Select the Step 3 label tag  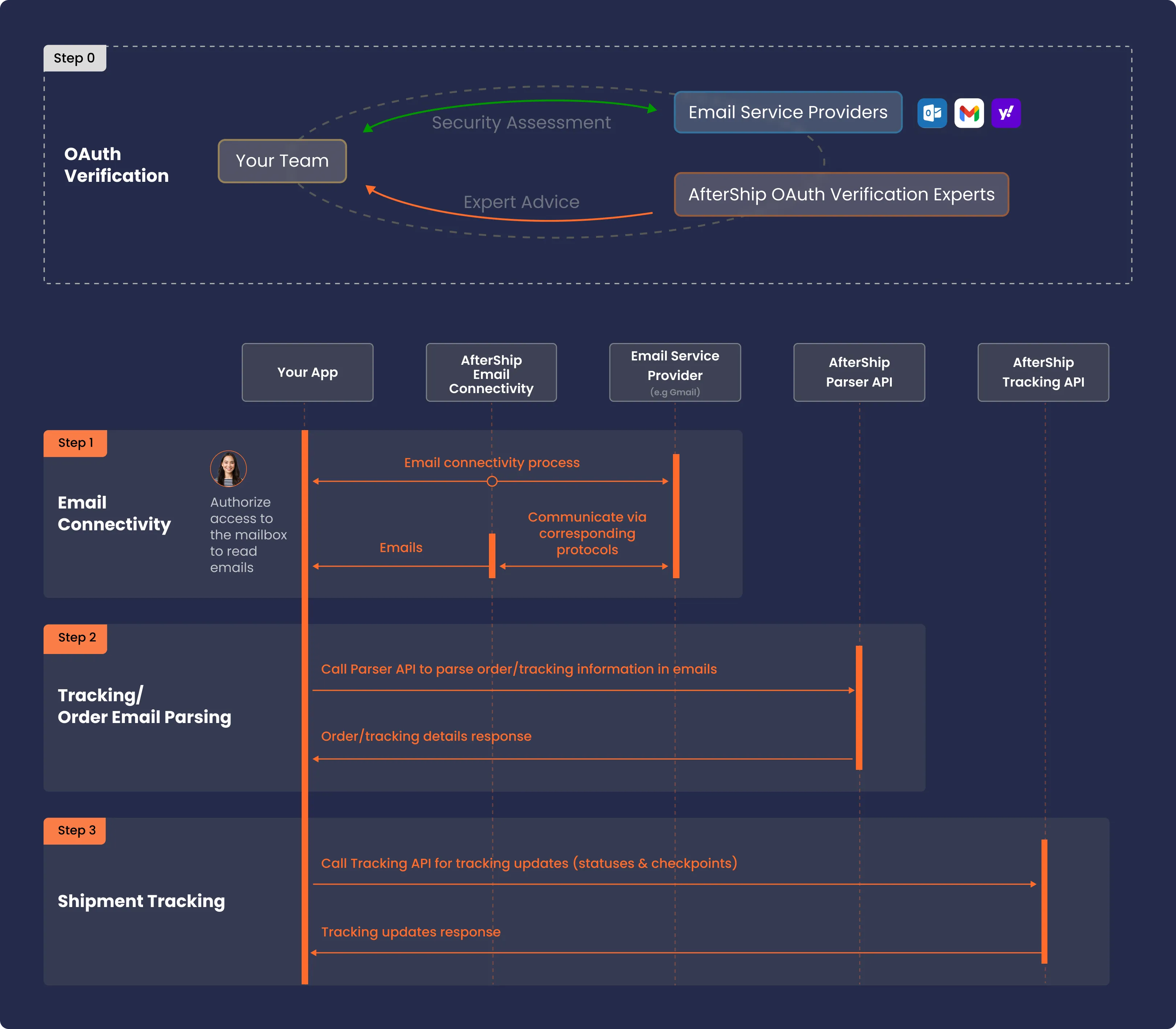(75, 831)
